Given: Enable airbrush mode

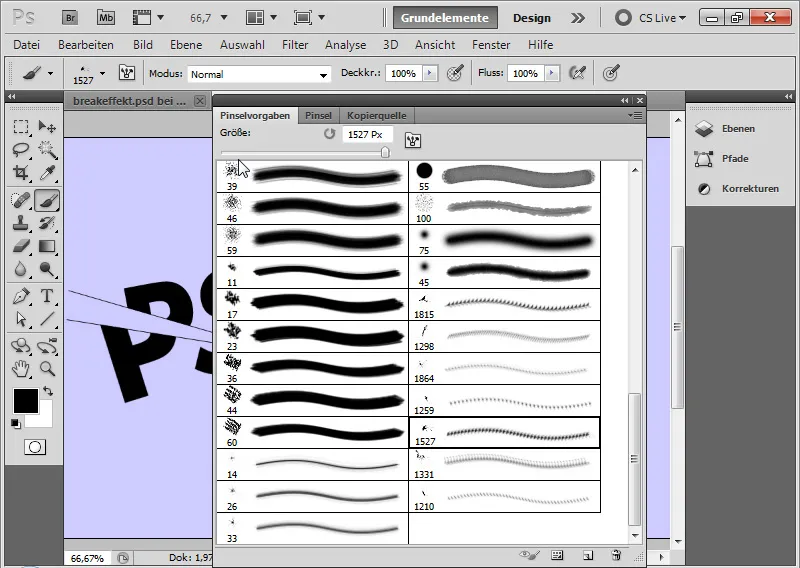Looking at the screenshot, I should click(x=578, y=73).
